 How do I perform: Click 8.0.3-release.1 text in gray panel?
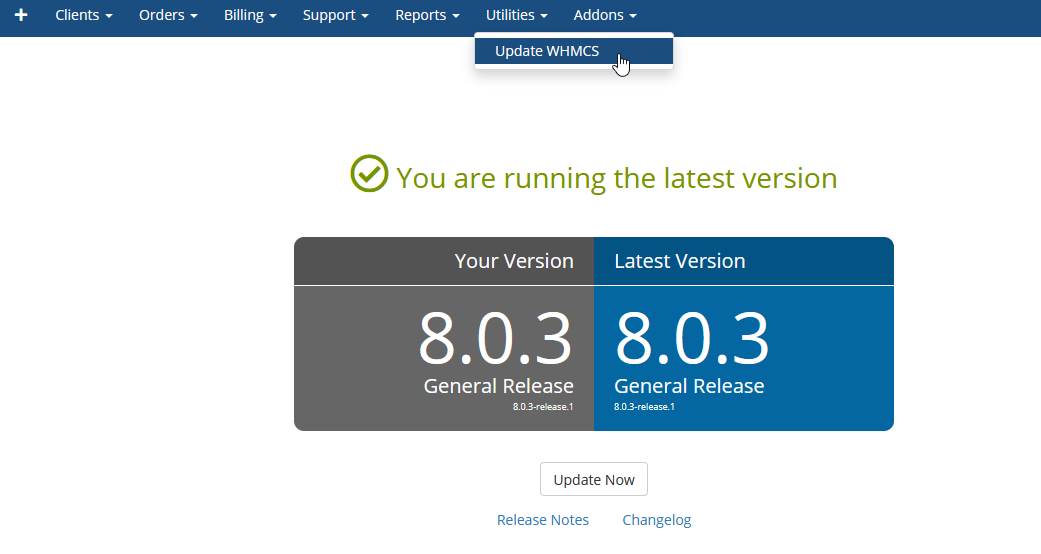pyautogui.click(x=543, y=407)
